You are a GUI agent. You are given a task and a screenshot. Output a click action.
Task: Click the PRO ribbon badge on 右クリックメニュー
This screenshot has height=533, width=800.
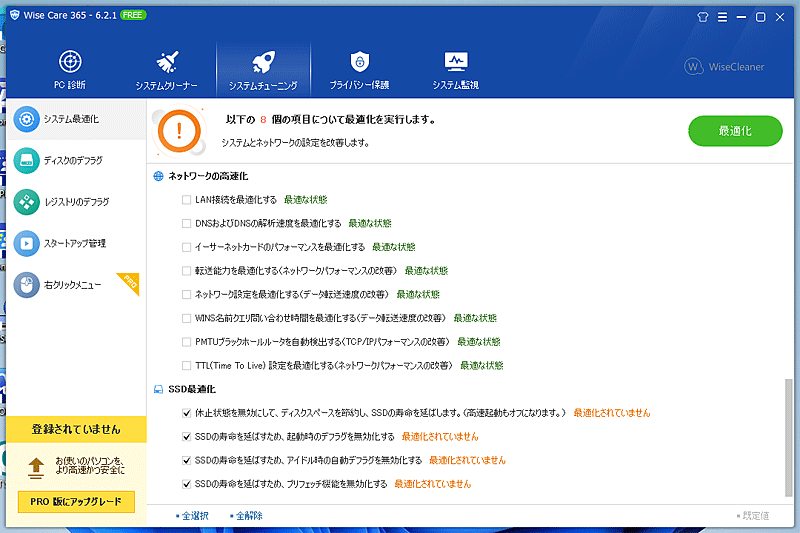point(130,283)
